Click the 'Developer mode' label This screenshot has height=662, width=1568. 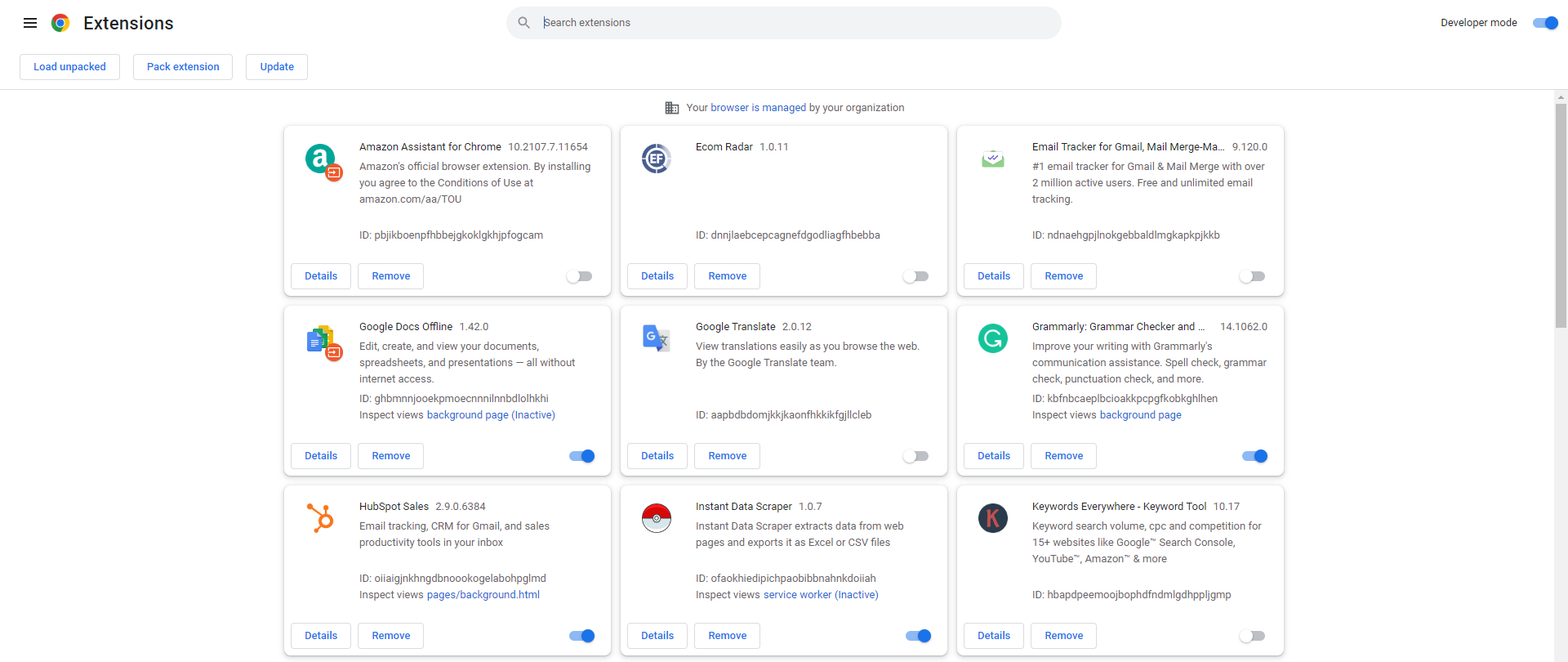[x=1479, y=23]
